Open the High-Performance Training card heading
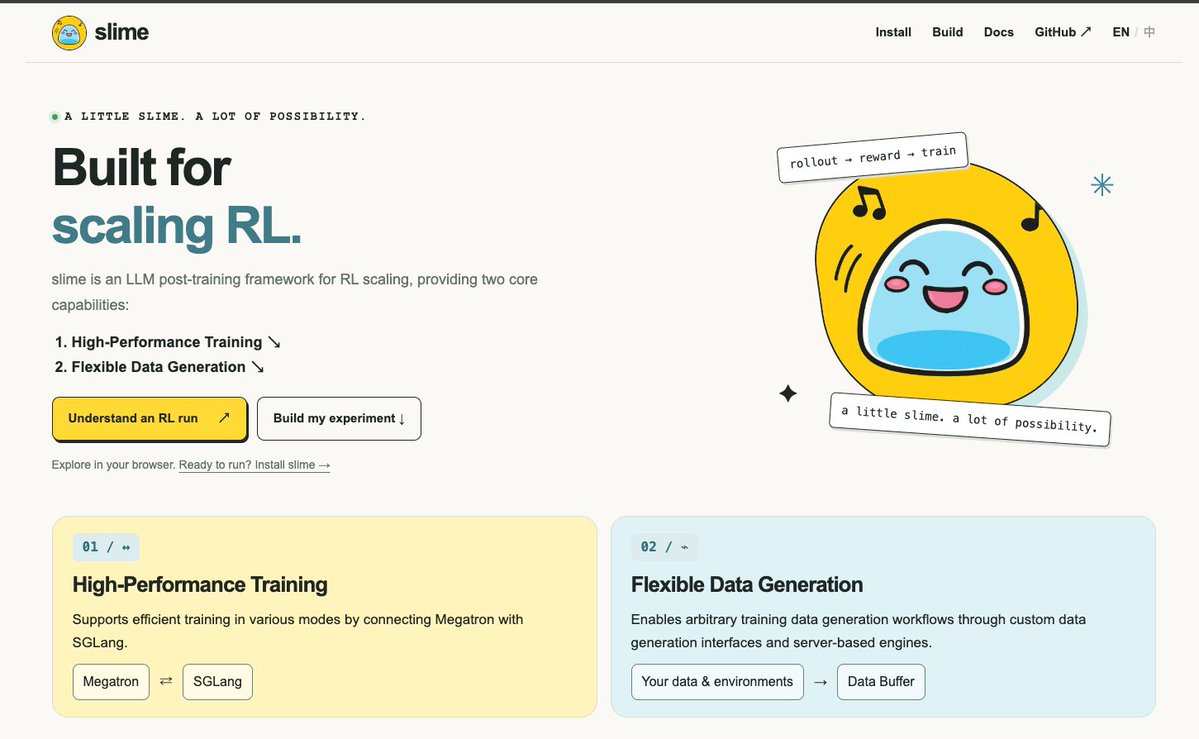 click(200, 584)
